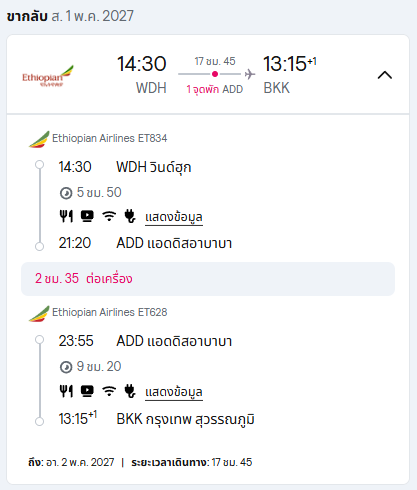Click entertainment screen icon for ET628
417x490 pixels.
pos(87,391)
